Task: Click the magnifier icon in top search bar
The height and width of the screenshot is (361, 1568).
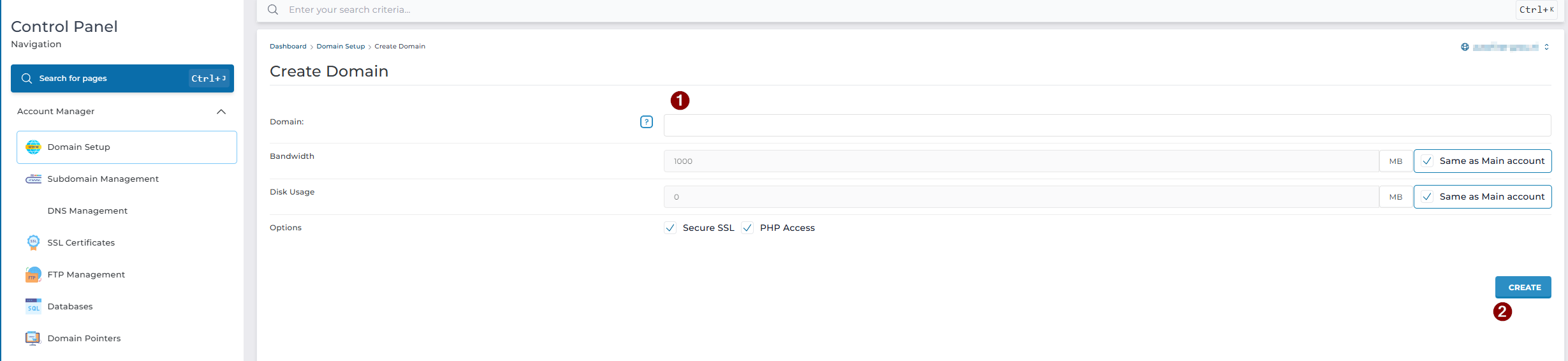Action: click(x=273, y=10)
